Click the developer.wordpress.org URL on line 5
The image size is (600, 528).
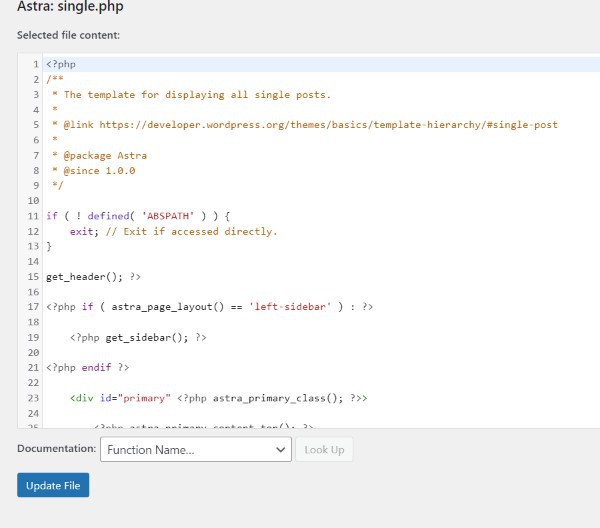(x=328, y=125)
